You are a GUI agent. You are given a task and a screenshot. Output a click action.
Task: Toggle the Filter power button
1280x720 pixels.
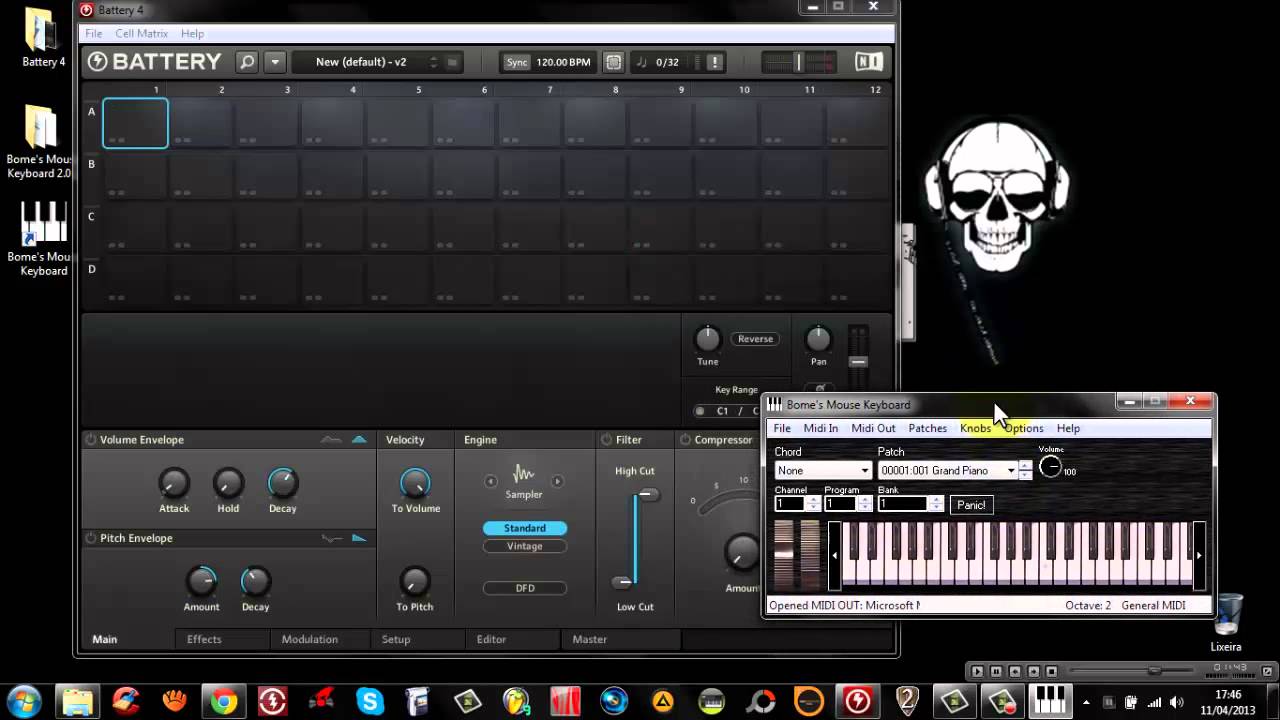click(606, 440)
